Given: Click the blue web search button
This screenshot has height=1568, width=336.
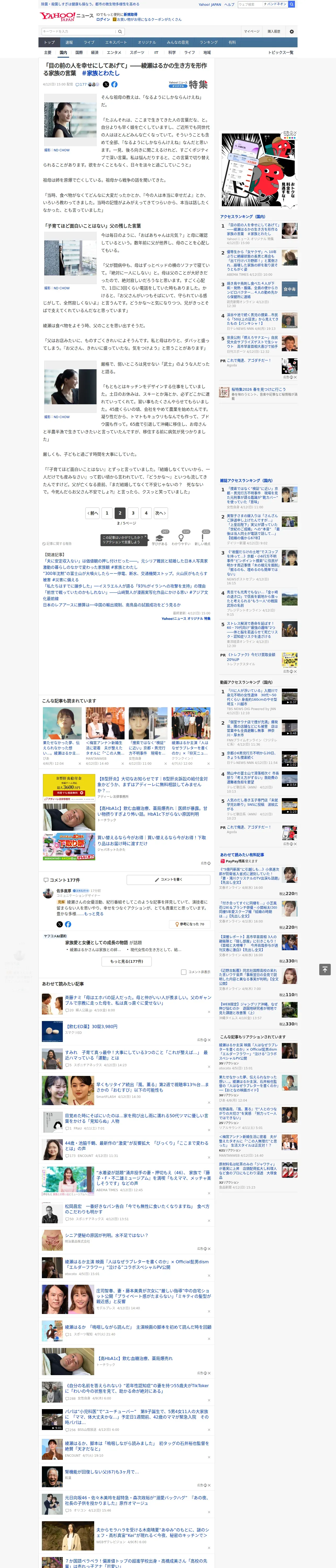Looking at the screenshot, I should 292,4.
